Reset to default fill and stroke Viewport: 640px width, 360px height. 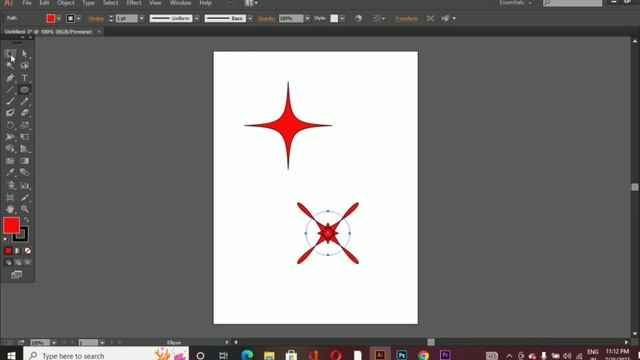(5, 239)
